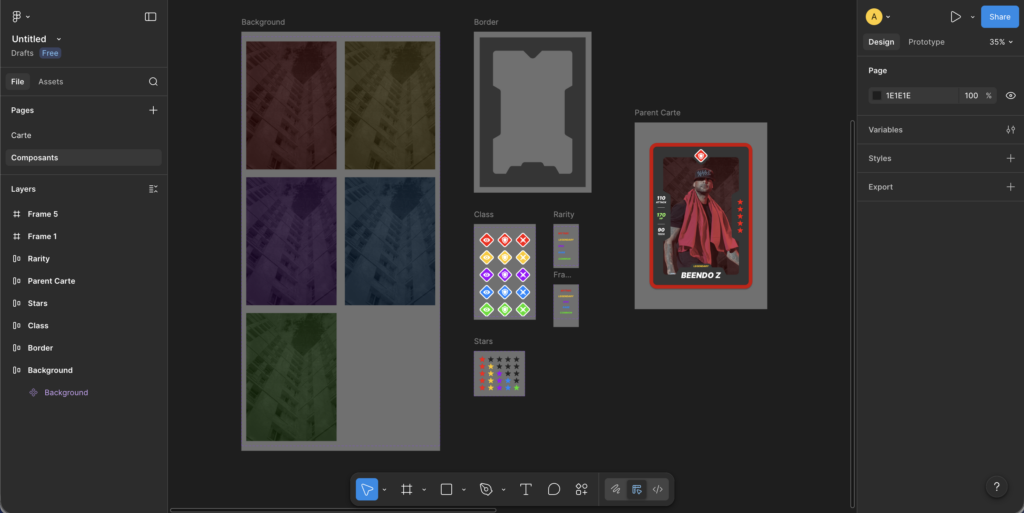Viewport: 1024px width, 513px height.
Task: Add a new page with plus button
Action: [x=153, y=111]
